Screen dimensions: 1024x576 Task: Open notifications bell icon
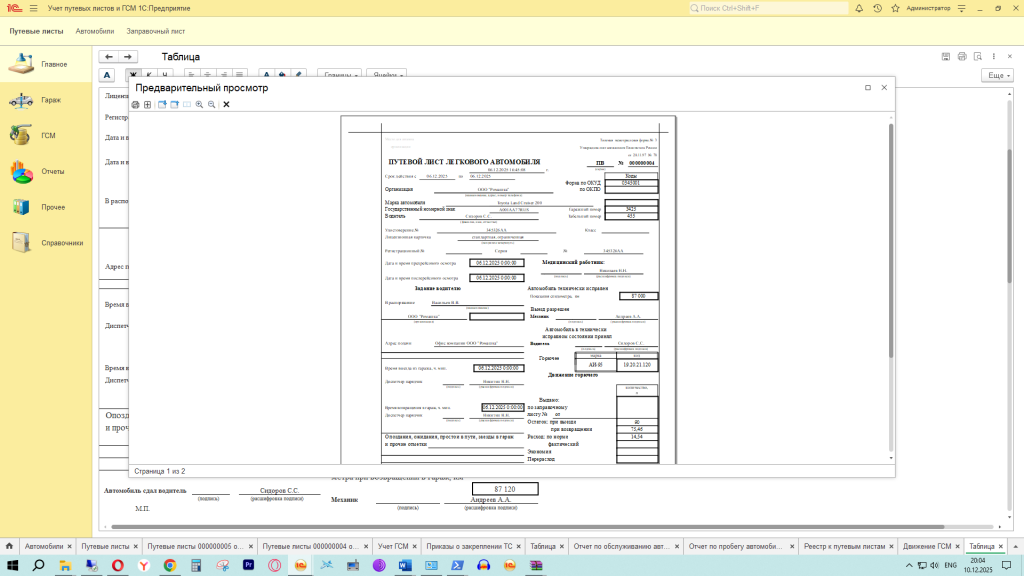(859, 8)
